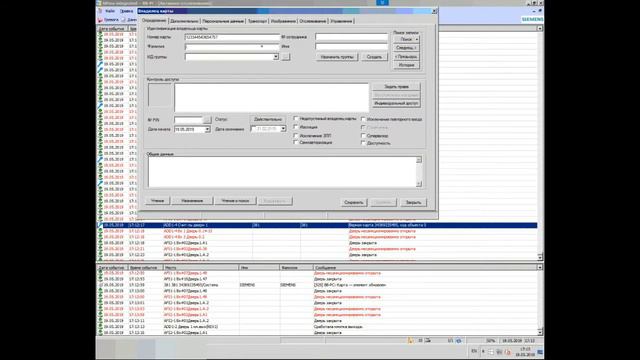
Task: Click the Тревога toolbar icon
Action: [108, 20]
